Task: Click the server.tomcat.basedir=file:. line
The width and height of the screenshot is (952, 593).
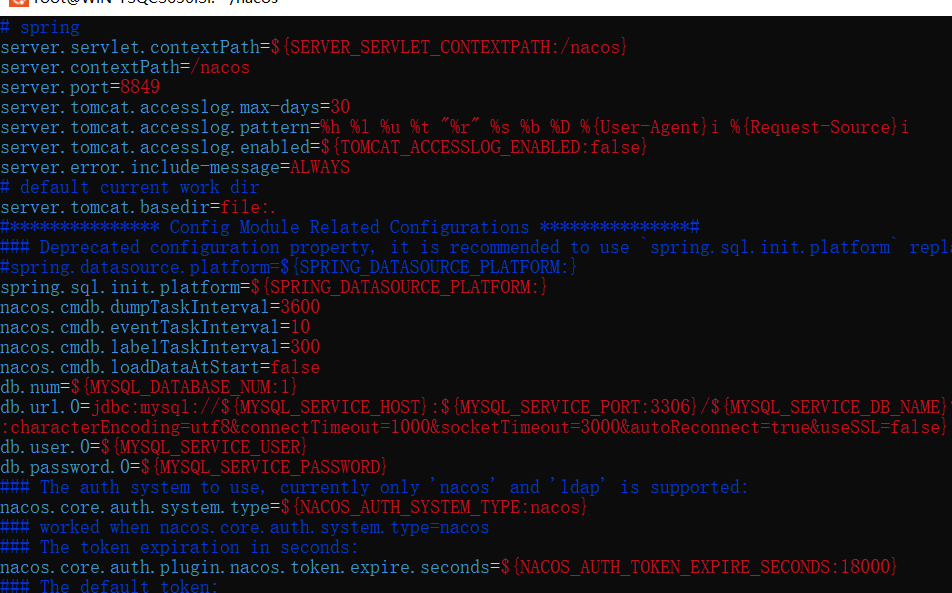Action: coord(138,207)
